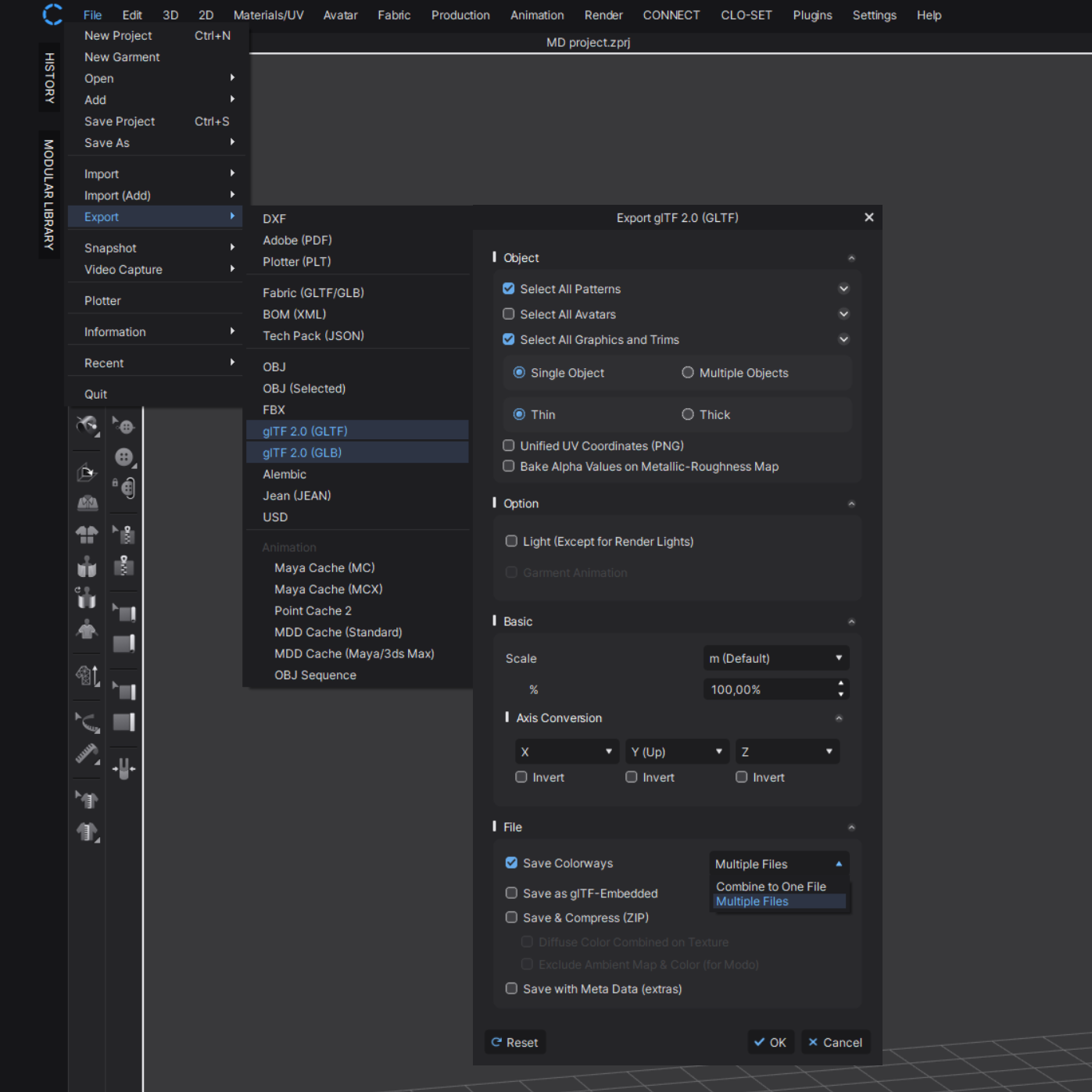Screen dimensions: 1092x1092
Task: Collapse the Option section
Action: pyautogui.click(x=851, y=504)
